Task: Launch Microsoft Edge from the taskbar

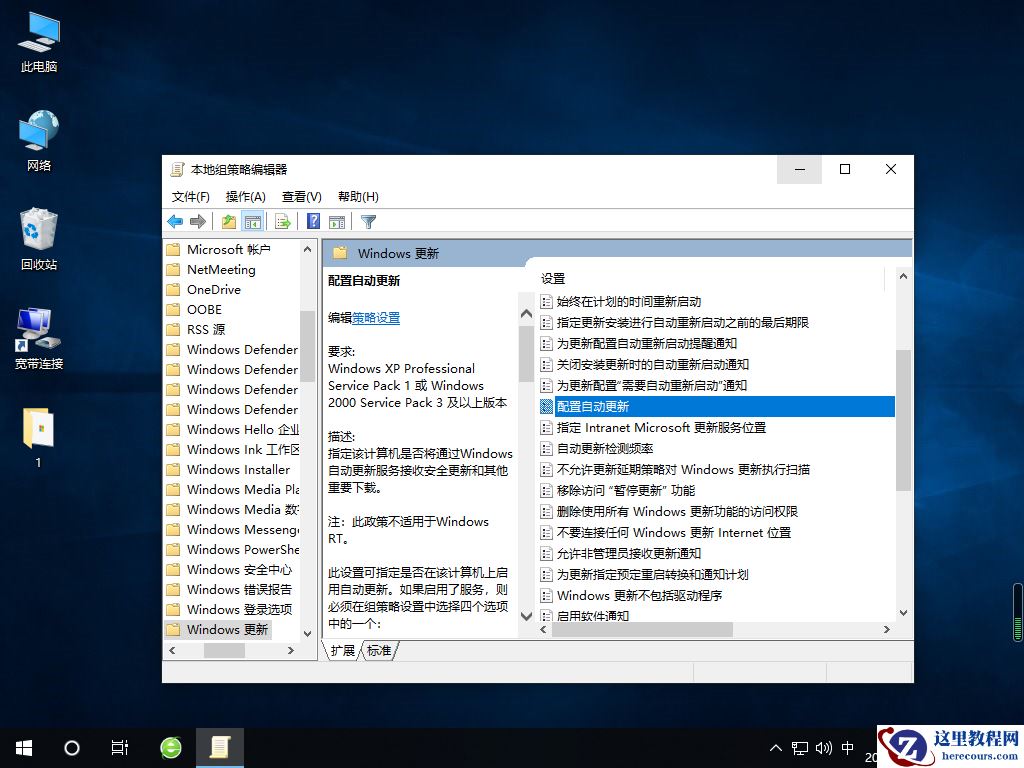Action: coord(170,747)
